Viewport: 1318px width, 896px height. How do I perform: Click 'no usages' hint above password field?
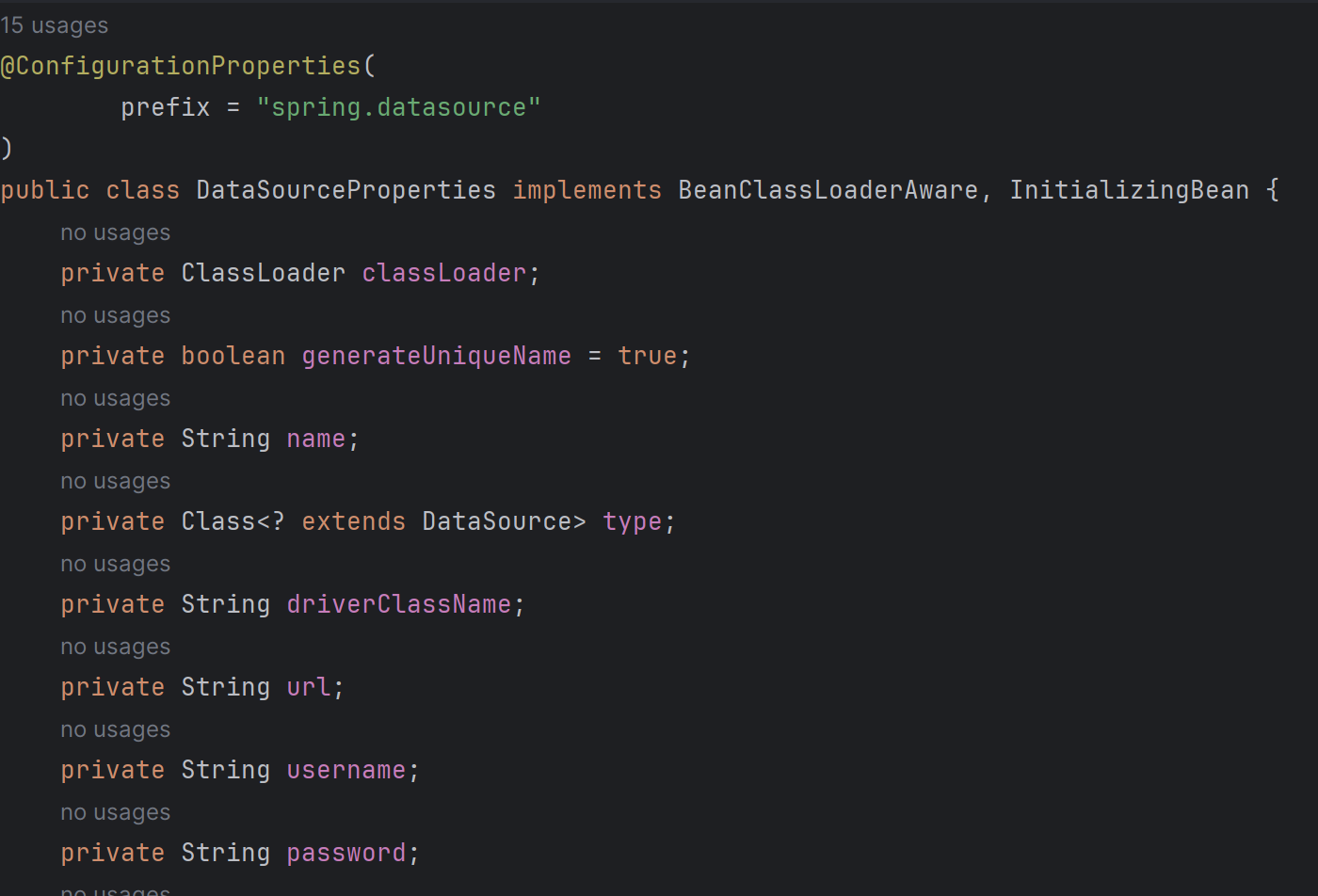click(x=116, y=812)
